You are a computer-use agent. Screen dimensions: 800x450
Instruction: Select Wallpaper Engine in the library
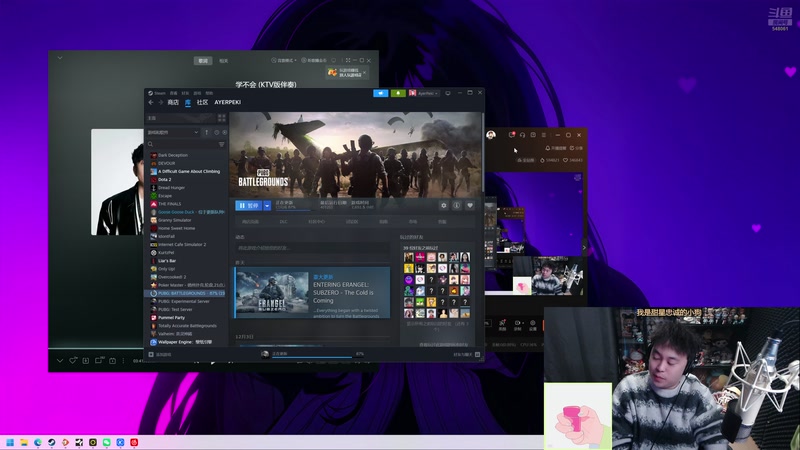coord(187,342)
